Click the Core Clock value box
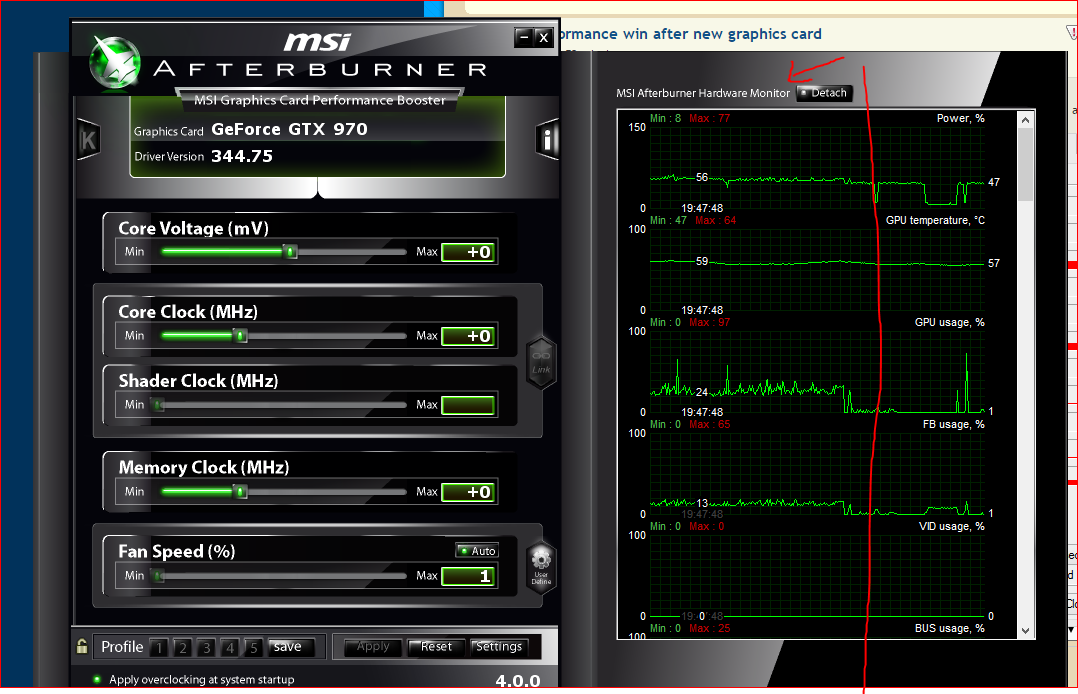 tap(468, 336)
